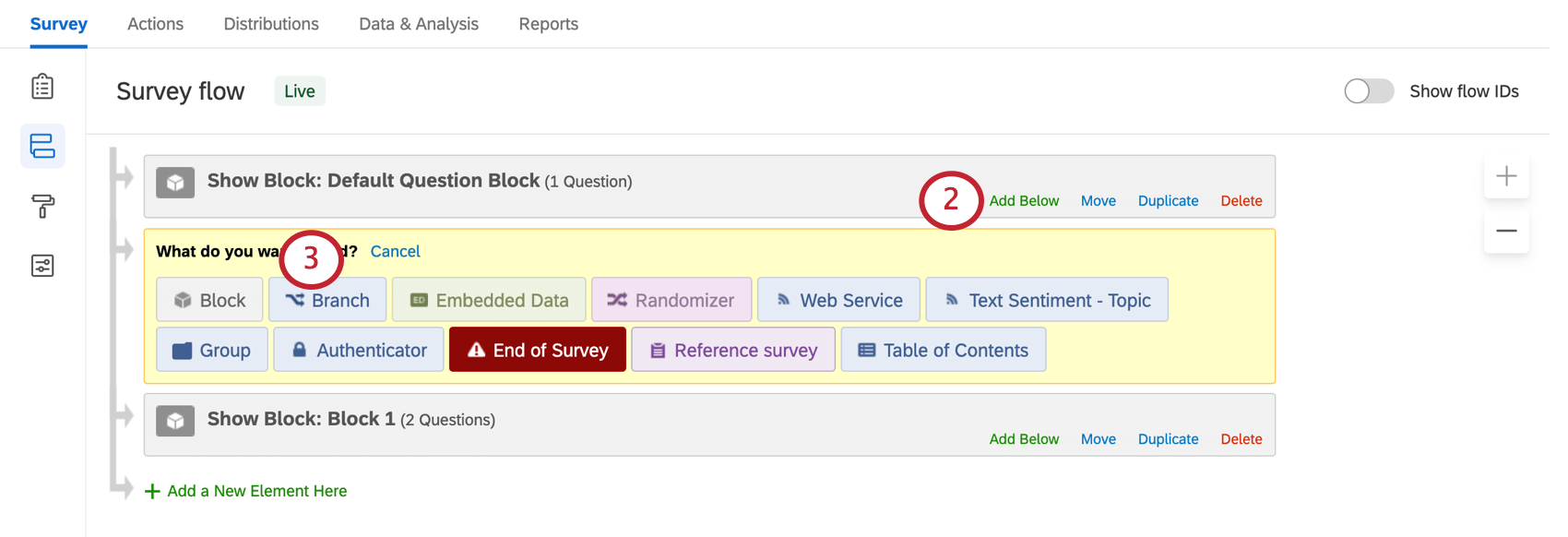Add a Randomizer to the flow
Viewport: 1568px width, 537px height.
(x=671, y=301)
